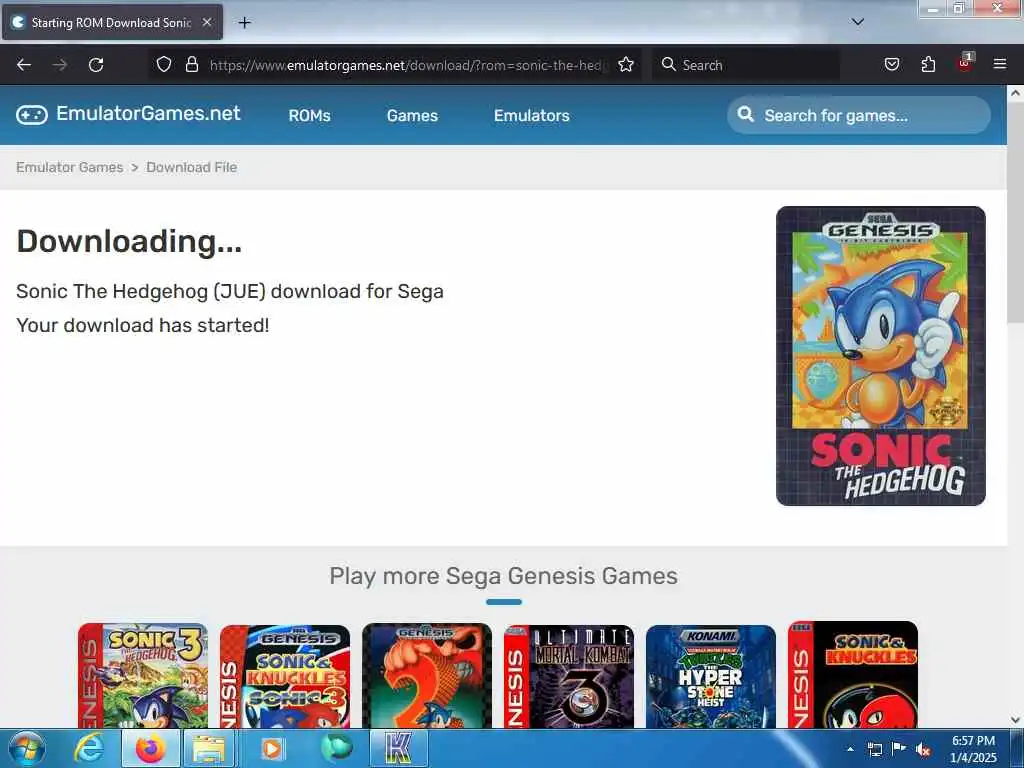Go to Emulator Games breadcrumb link
The width and height of the screenshot is (1024, 768).
click(70, 167)
